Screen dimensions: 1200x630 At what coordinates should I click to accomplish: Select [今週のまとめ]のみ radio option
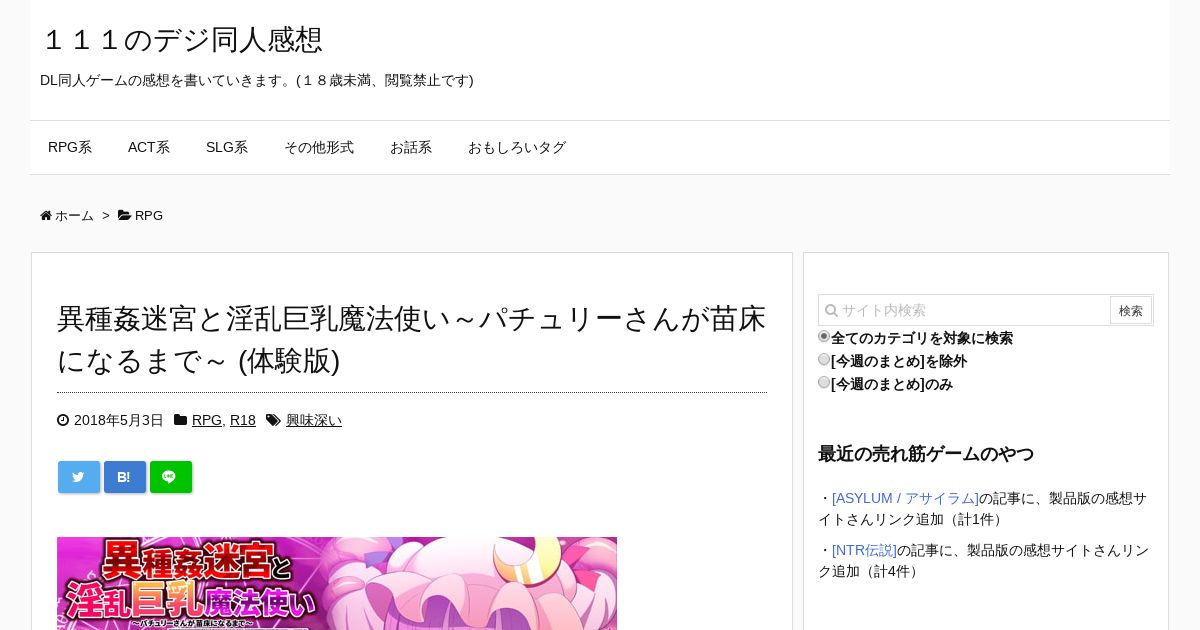click(824, 383)
